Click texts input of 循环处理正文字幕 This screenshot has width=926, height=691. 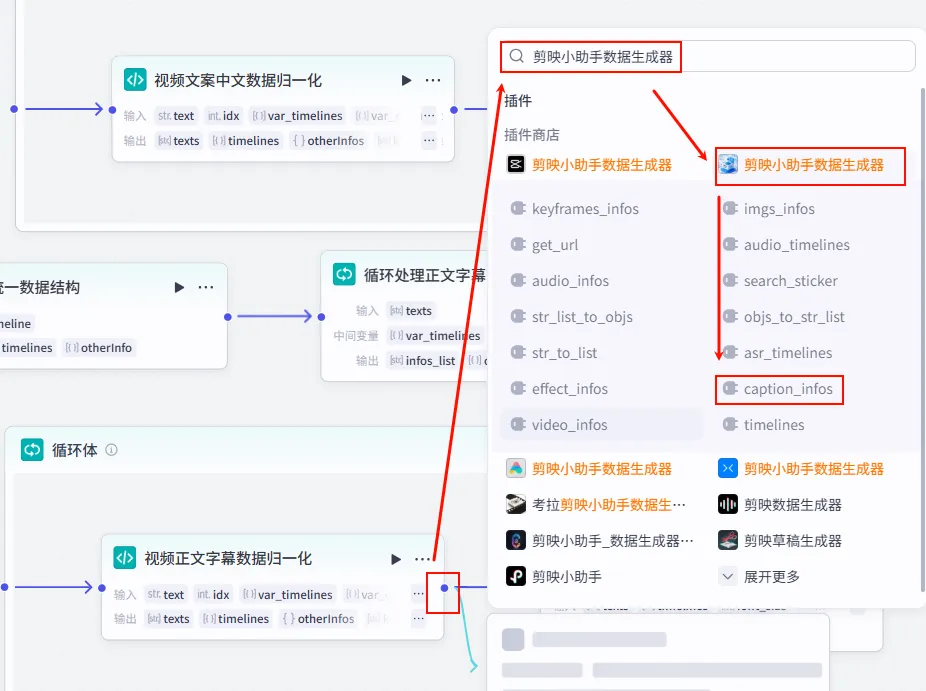point(411,311)
